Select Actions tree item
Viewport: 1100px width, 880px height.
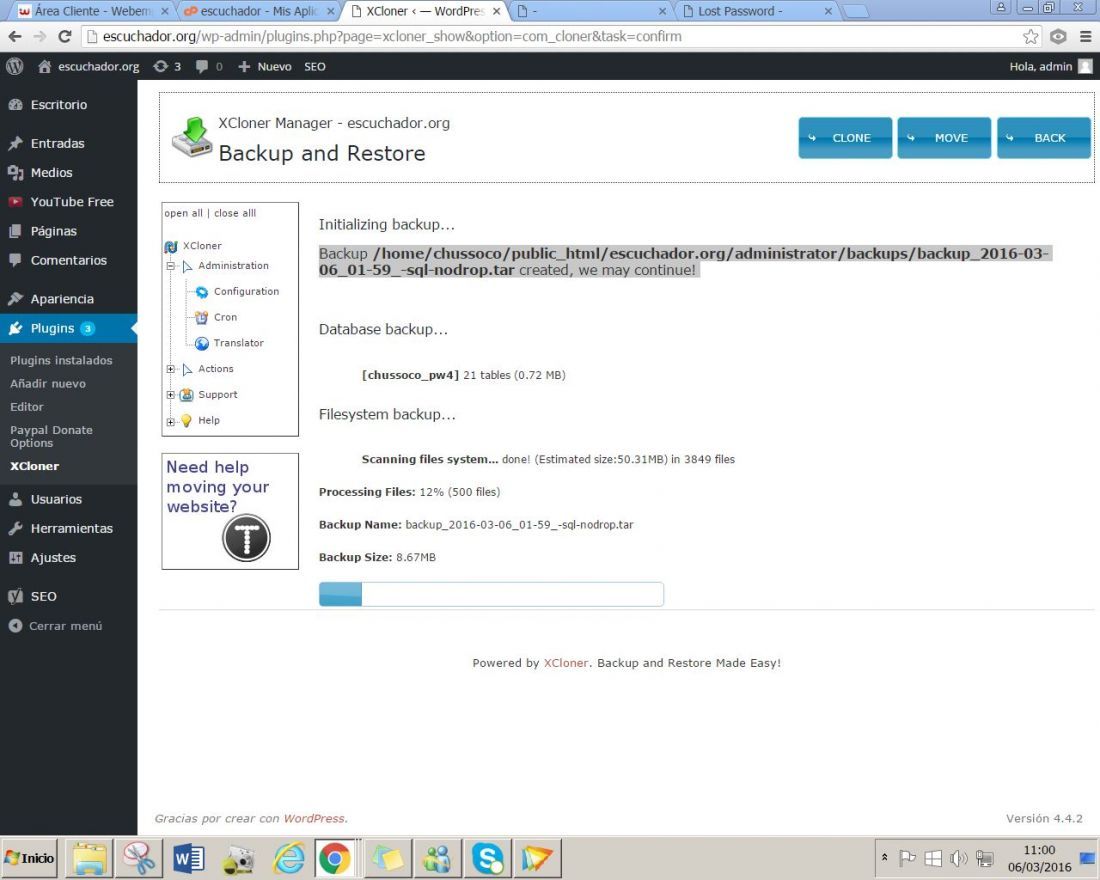click(215, 369)
